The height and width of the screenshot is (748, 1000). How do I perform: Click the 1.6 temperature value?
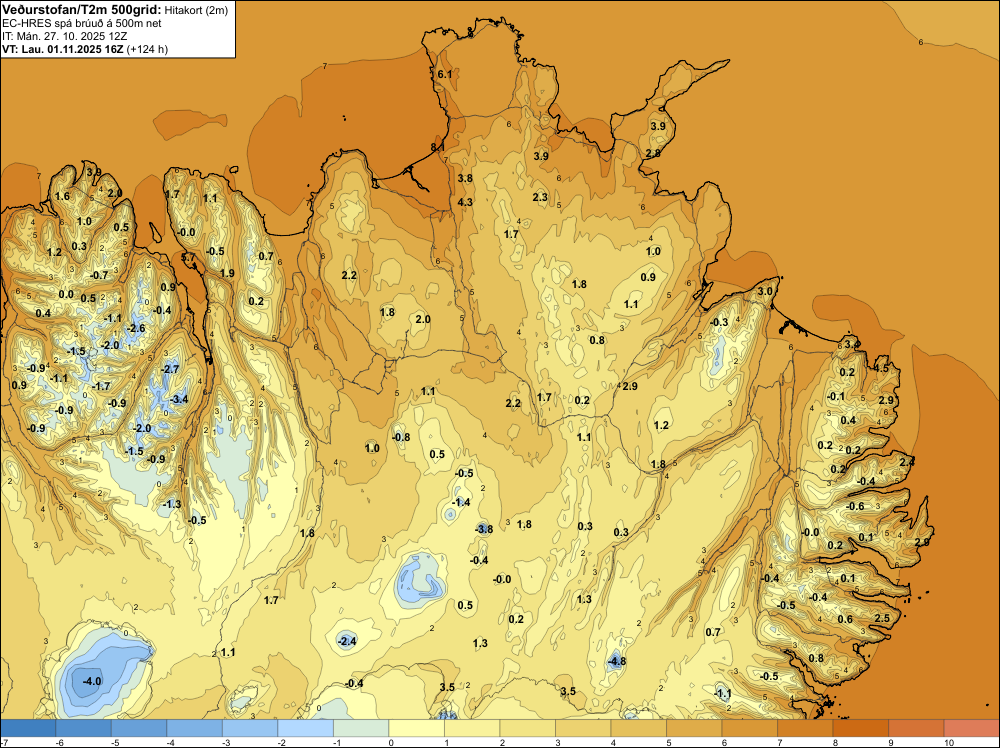(62, 196)
